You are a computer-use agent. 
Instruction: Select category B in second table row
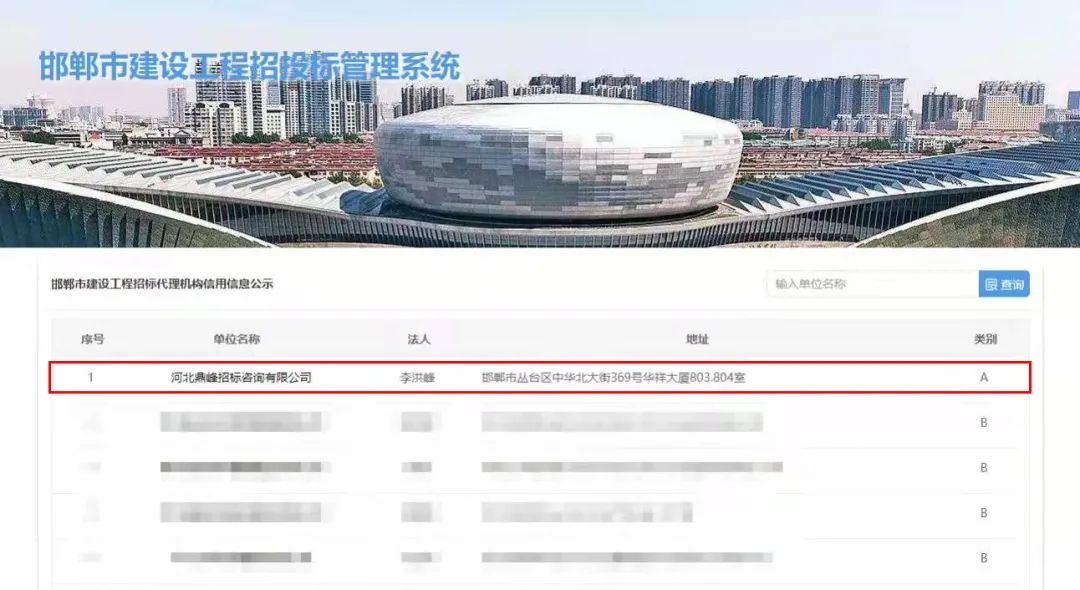pyautogui.click(x=984, y=422)
